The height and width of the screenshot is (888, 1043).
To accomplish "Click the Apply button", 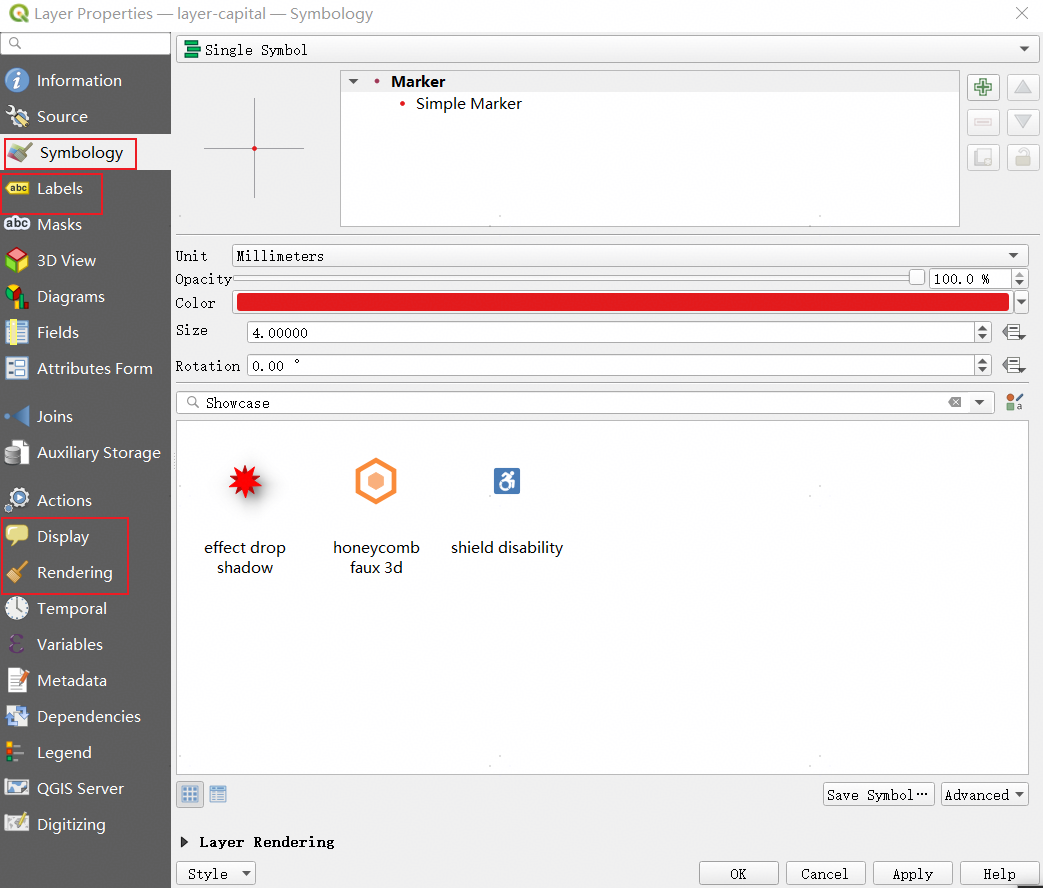I will click(912, 874).
